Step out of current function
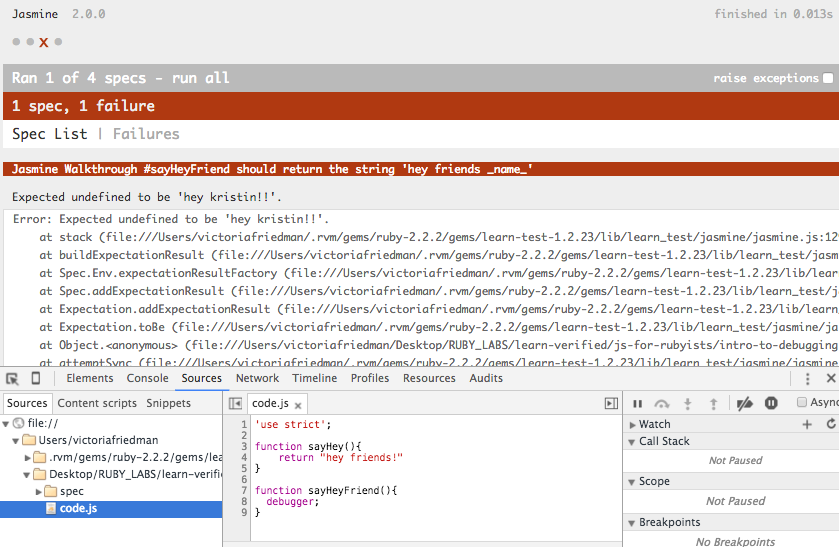 click(713, 404)
